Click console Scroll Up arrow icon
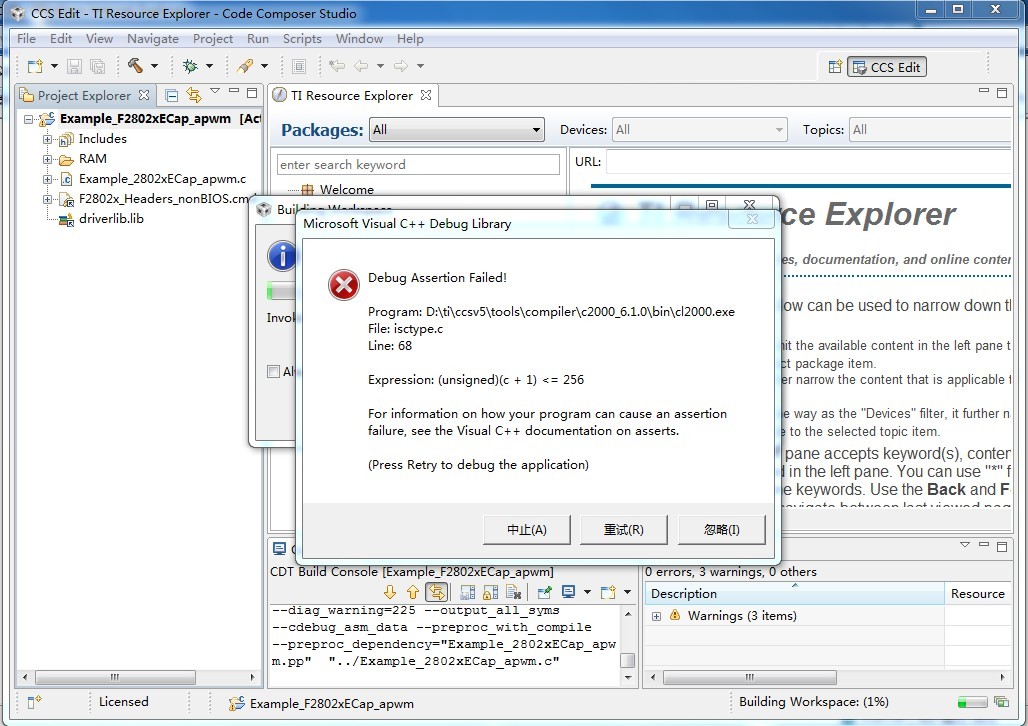 [x=412, y=592]
